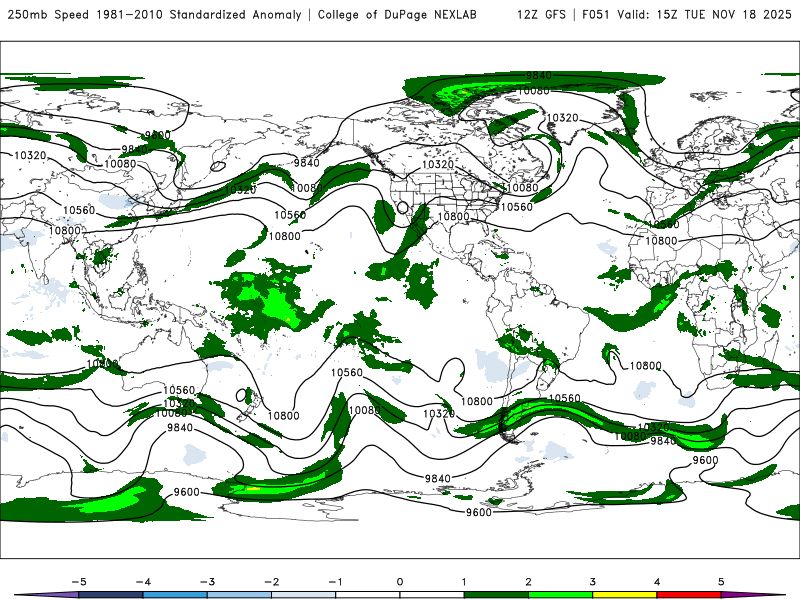Viewport: 800px width, 600px height.
Task: Click the "9600" contour label south of Africa
Action: pyautogui.click(x=705, y=460)
